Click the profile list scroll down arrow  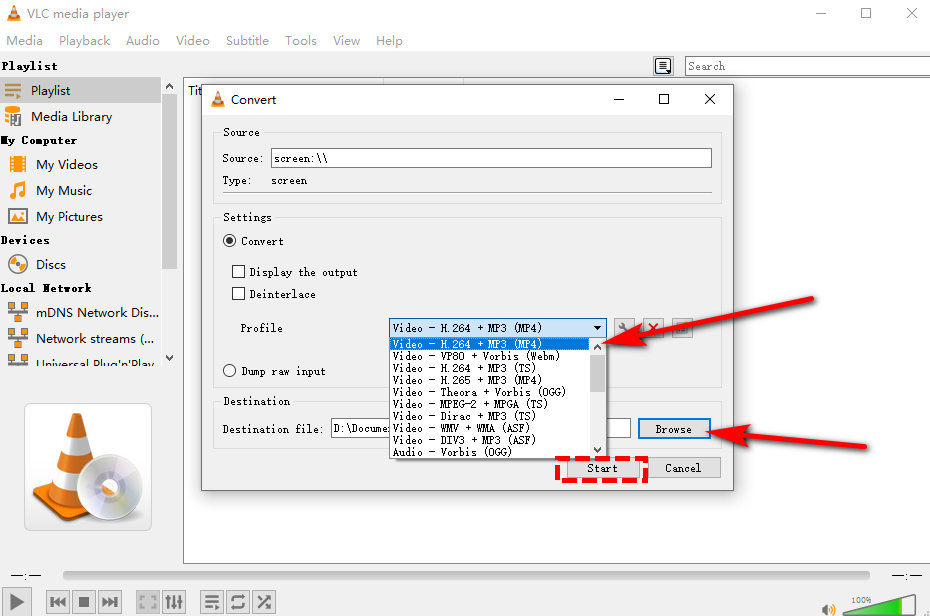pos(598,449)
